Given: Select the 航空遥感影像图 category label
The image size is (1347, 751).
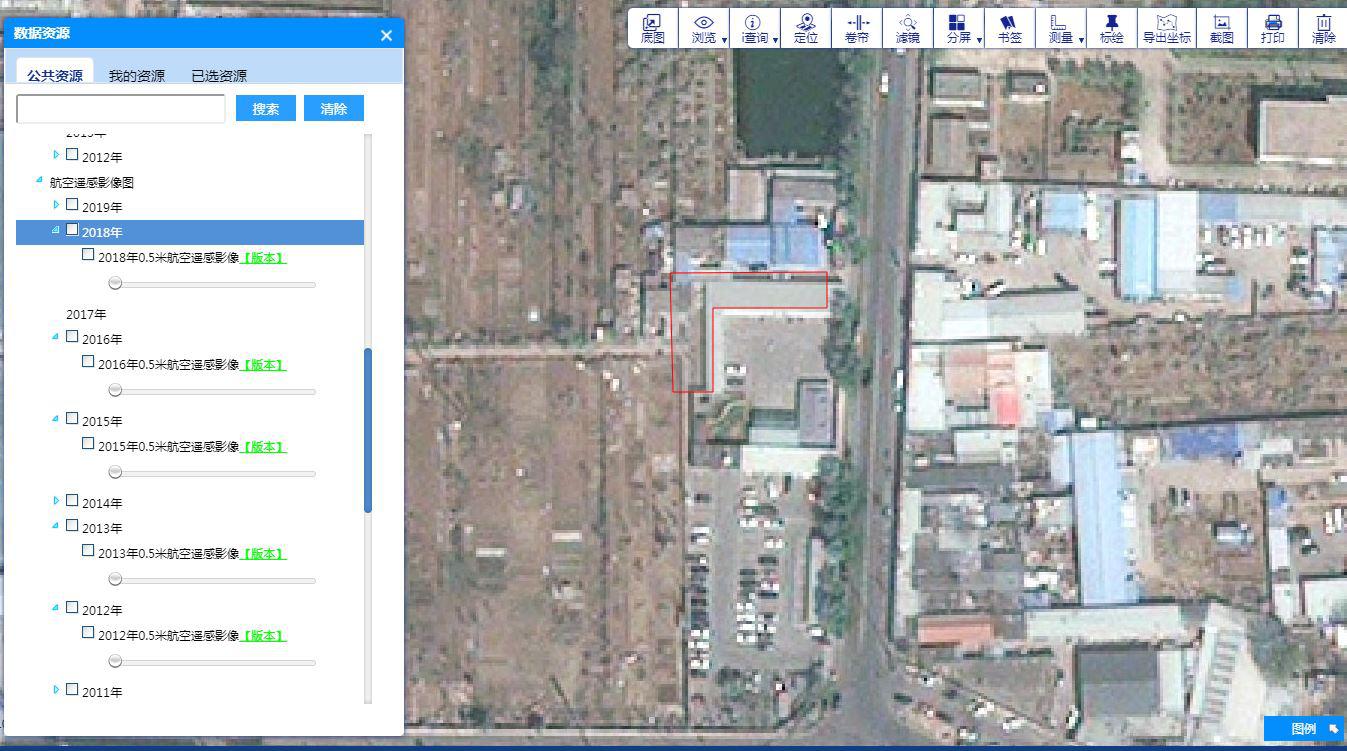Looking at the screenshot, I should point(92,183).
